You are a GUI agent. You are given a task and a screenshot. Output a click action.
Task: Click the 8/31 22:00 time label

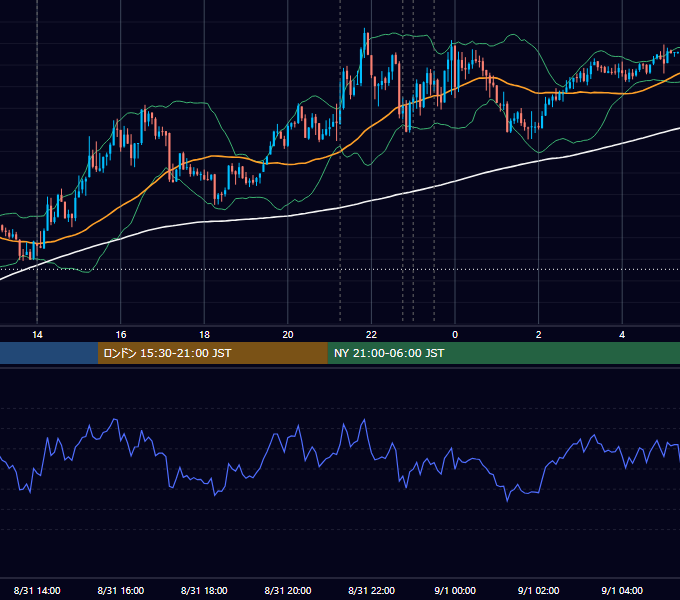[x=372, y=590]
